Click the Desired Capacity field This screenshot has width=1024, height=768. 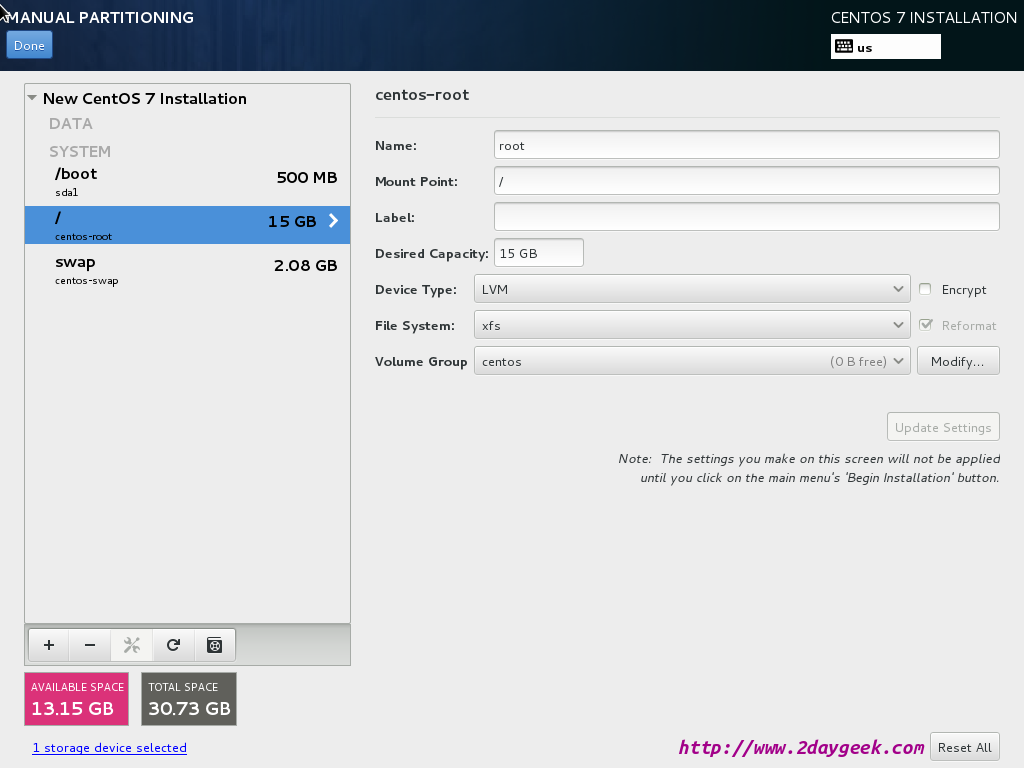point(539,253)
